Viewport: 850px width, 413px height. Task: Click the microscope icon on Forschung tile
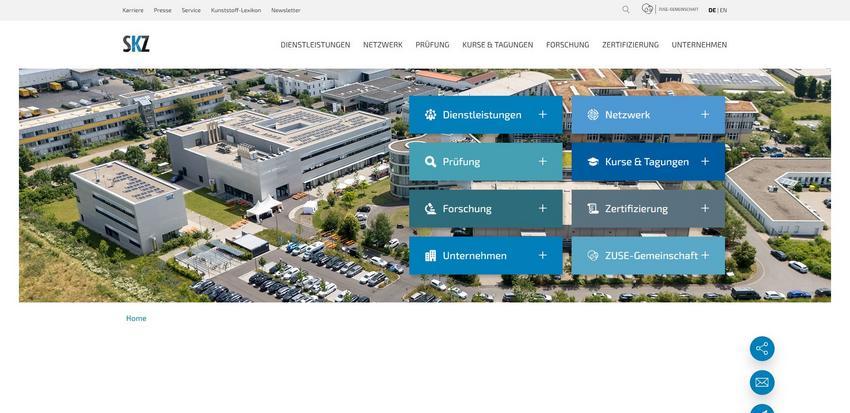click(x=430, y=209)
